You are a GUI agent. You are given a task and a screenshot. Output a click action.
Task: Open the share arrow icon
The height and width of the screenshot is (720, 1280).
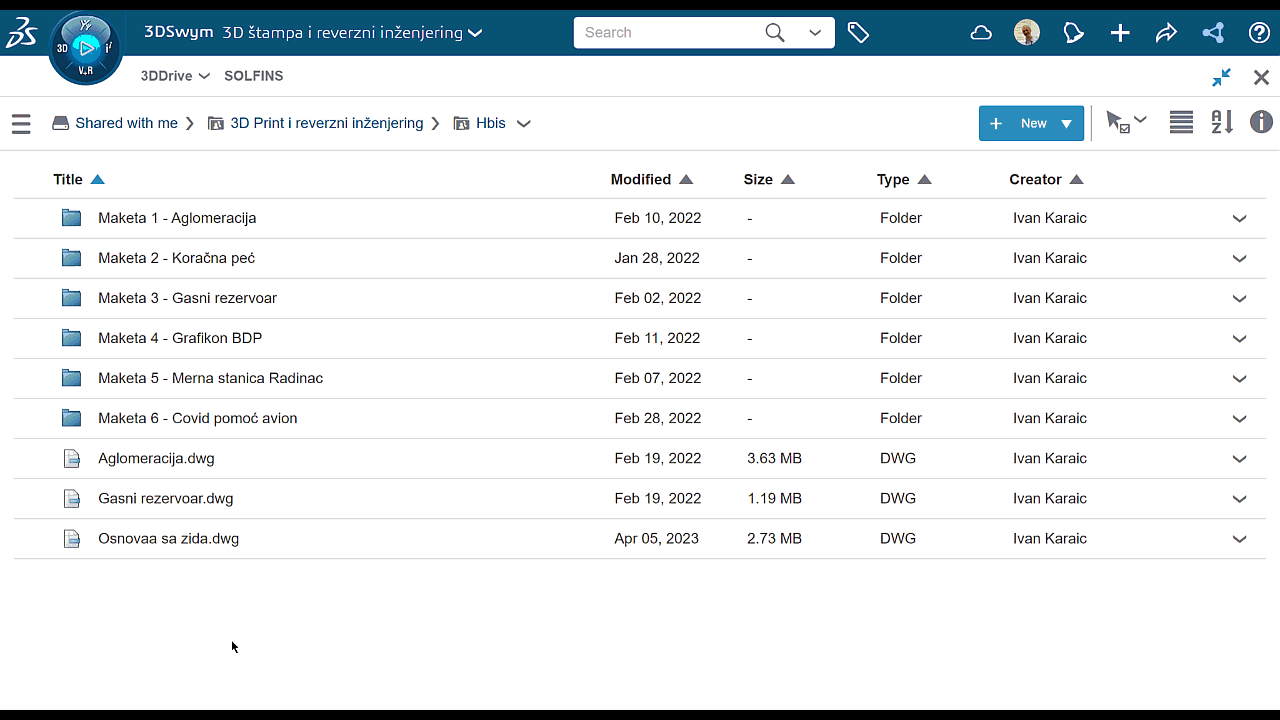[x=1166, y=33]
